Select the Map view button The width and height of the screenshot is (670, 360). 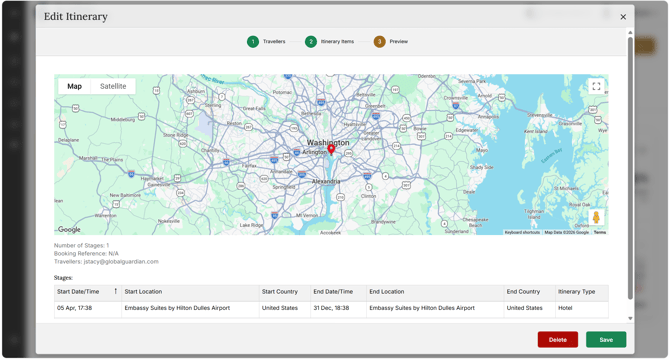74,86
